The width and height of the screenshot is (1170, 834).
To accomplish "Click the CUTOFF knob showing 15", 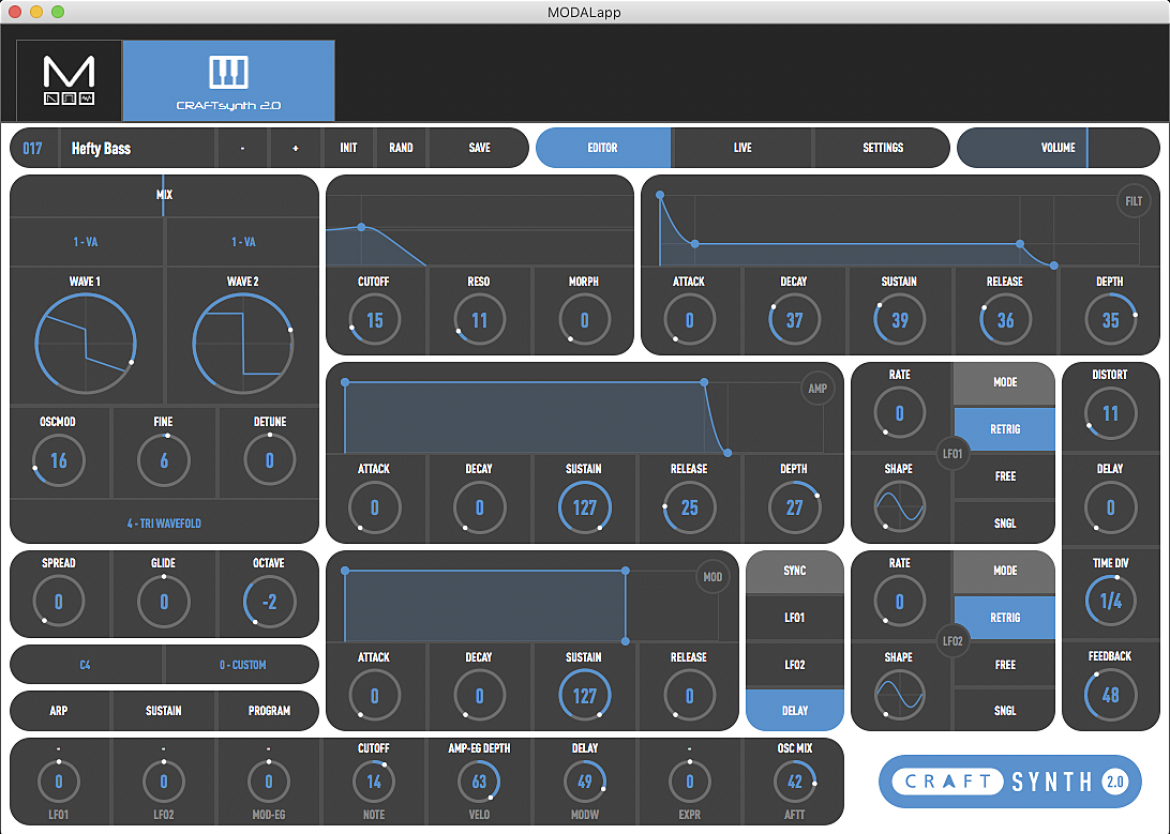I will tap(375, 320).
